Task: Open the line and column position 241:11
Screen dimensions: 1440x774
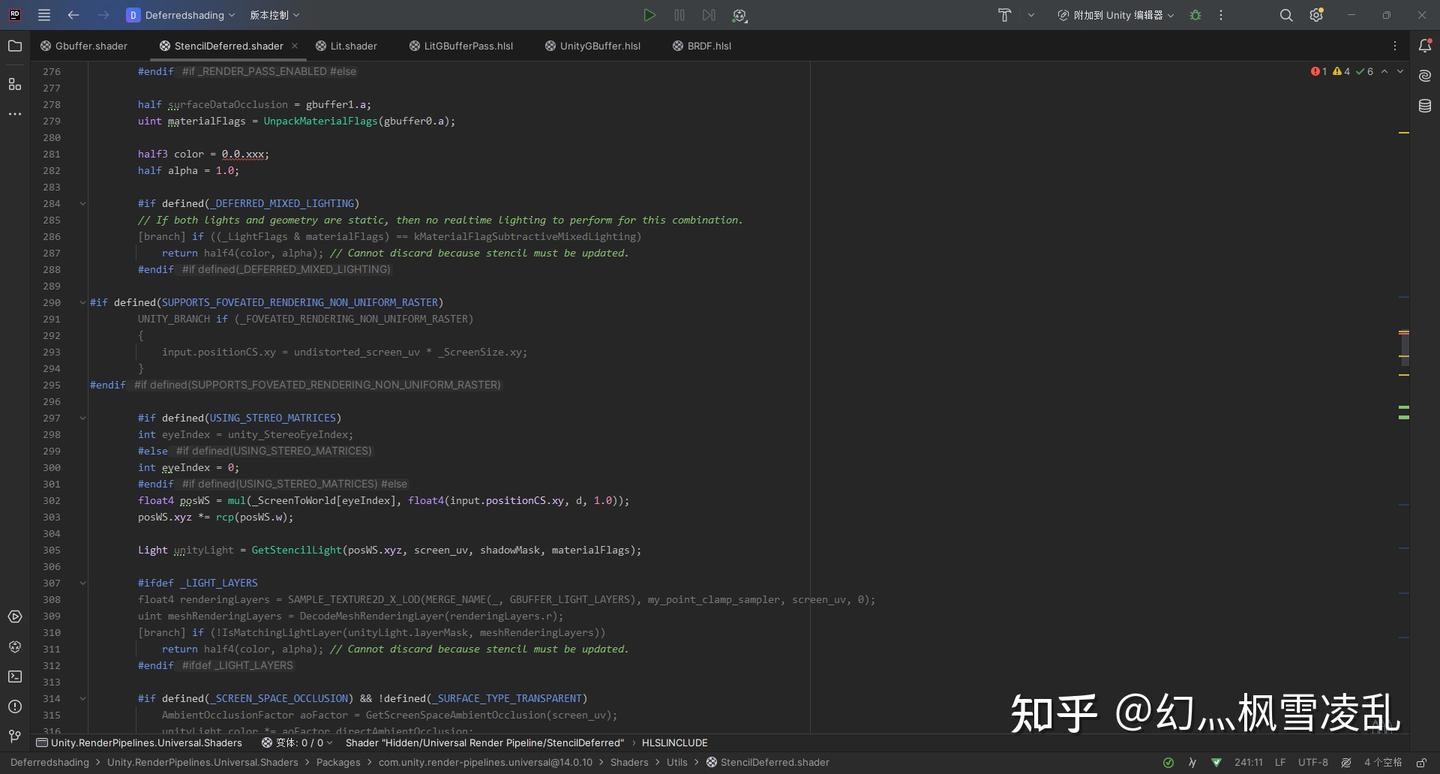Action: coord(1248,762)
